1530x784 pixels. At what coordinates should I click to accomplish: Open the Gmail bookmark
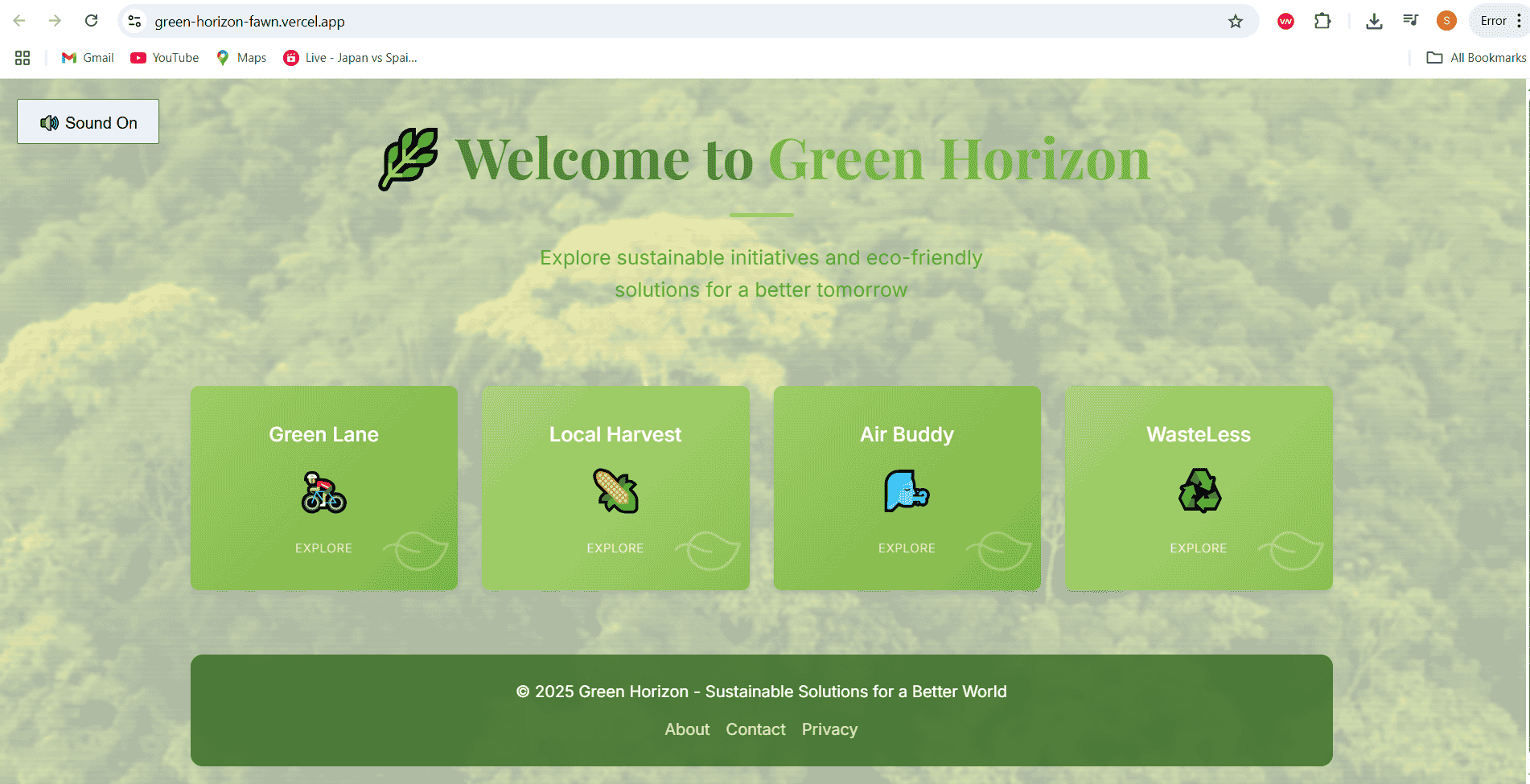pyautogui.click(x=87, y=57)
